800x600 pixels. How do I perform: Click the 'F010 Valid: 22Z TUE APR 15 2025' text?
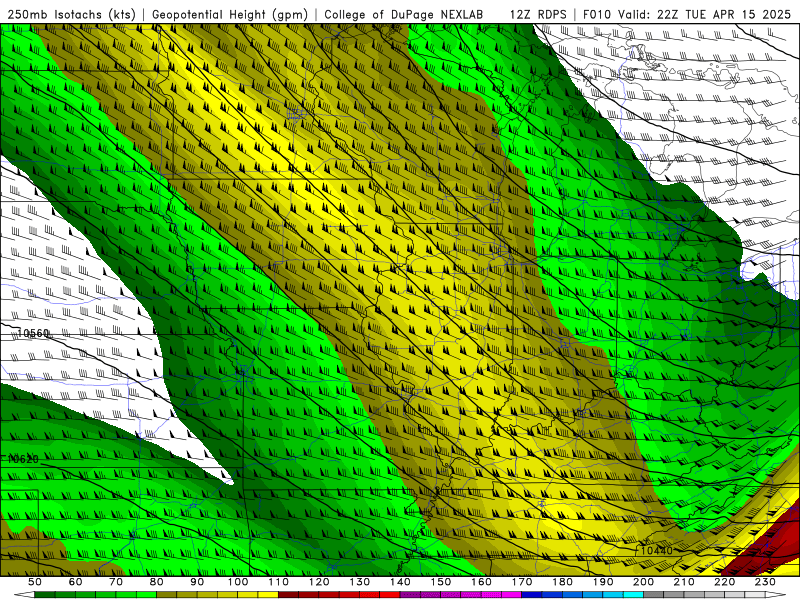tap(686, 14)
